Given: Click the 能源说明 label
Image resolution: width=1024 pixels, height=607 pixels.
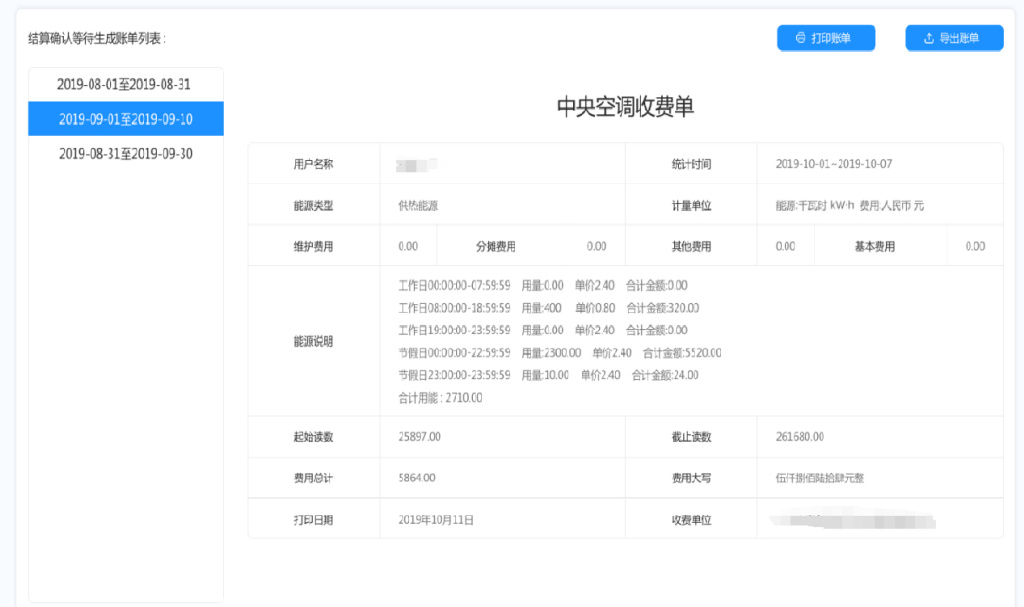Looking at the screenshot, I should [313, 341].
